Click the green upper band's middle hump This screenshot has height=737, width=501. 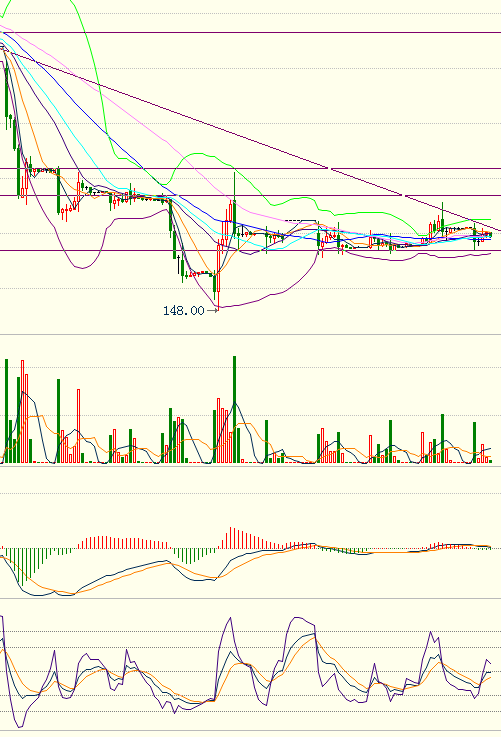(x=199, y=154)
